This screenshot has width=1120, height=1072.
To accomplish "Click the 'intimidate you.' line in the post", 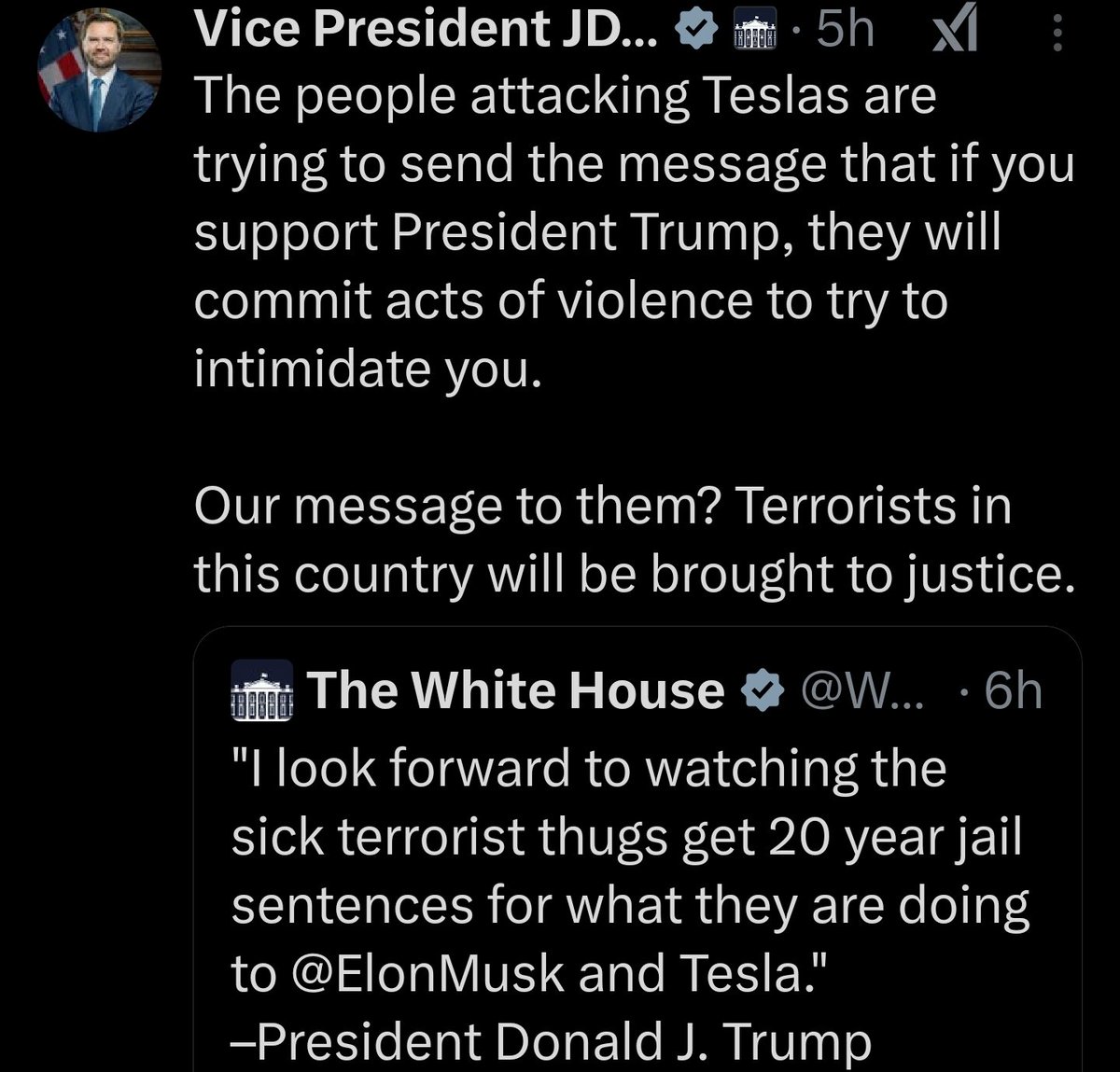I will pyautogui.click(x=368, y=369).
